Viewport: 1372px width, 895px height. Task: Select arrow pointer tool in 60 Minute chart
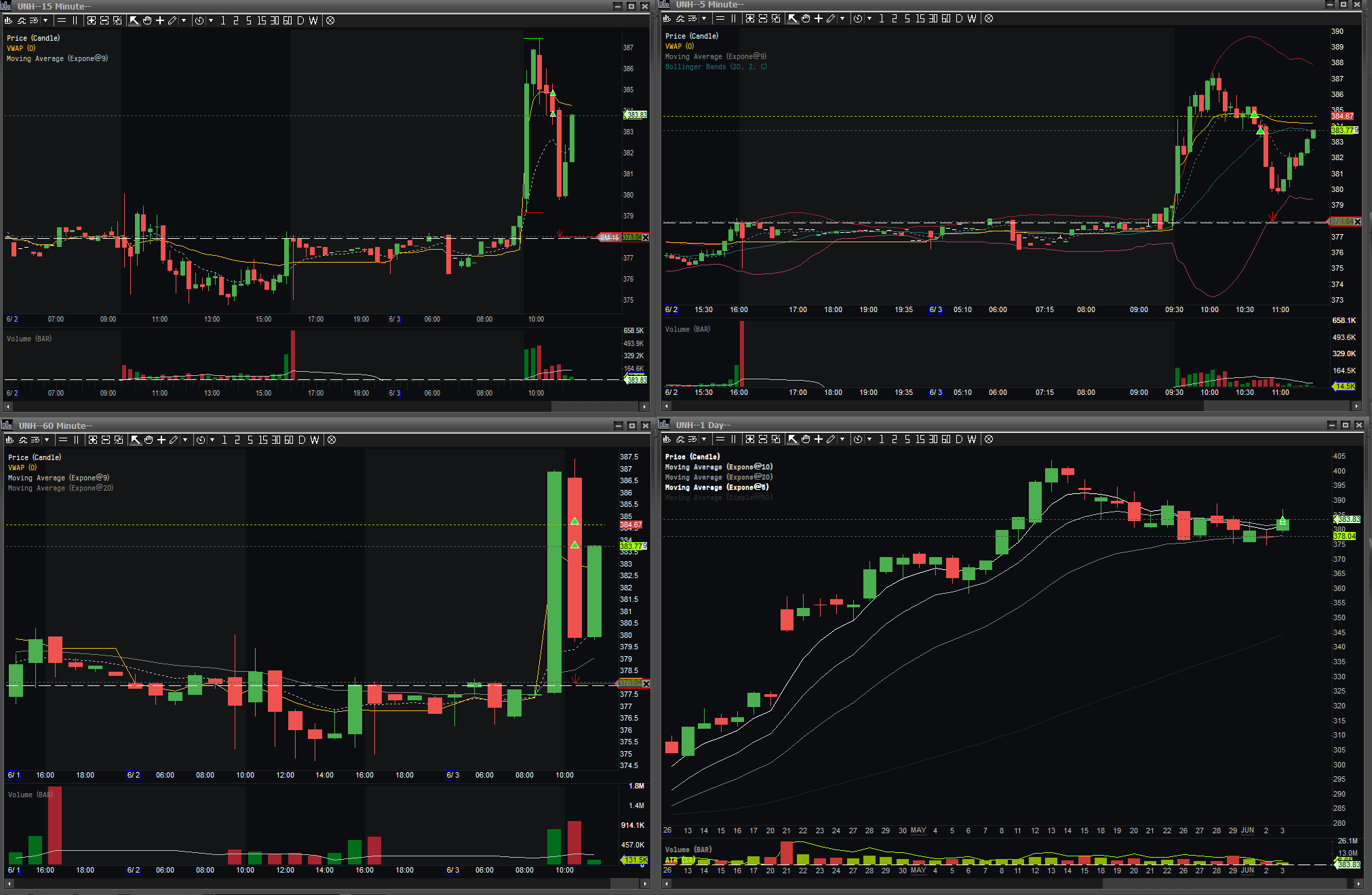click(136, 440)
